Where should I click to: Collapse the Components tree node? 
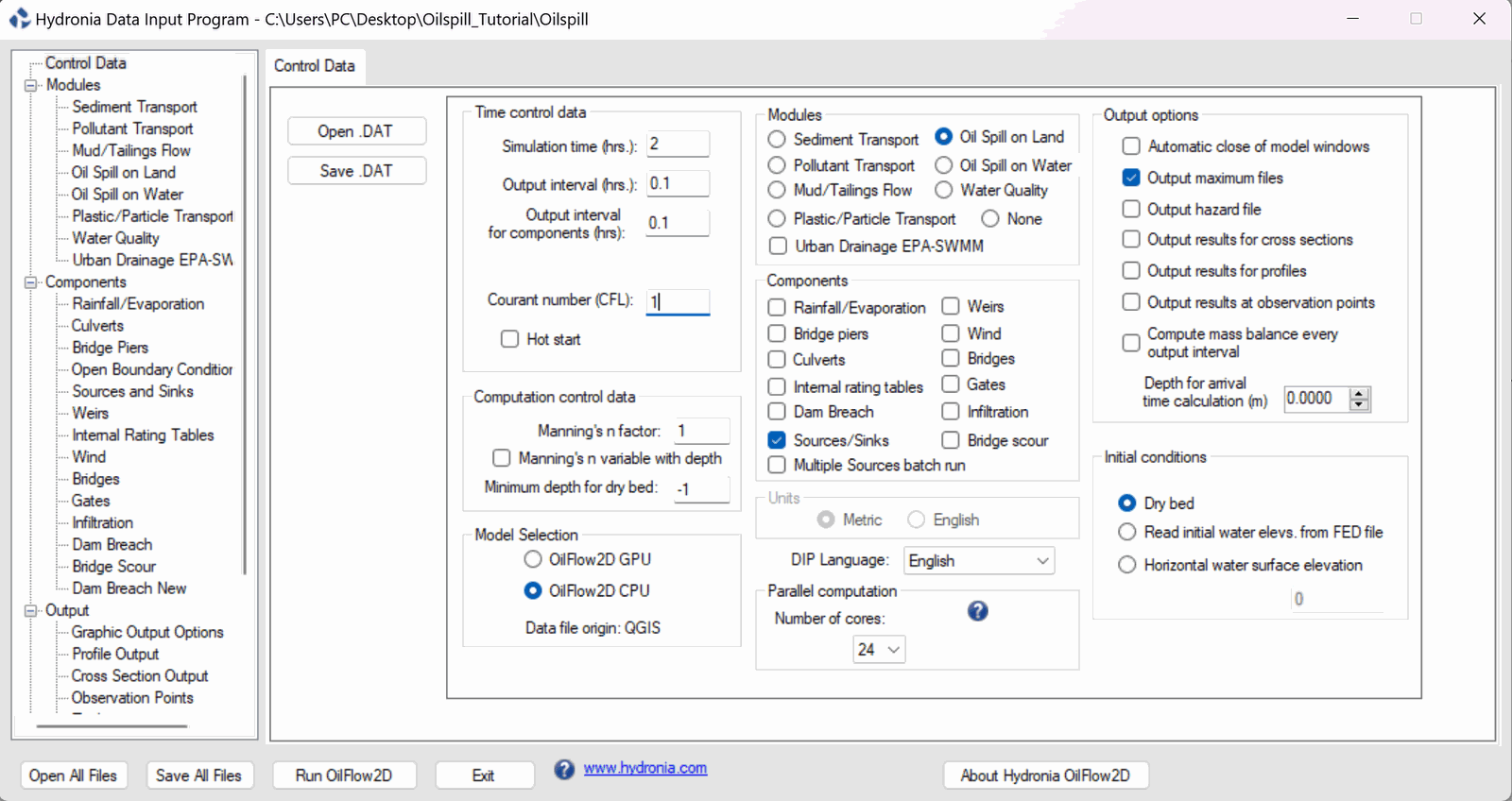click(x=31, y=282)
